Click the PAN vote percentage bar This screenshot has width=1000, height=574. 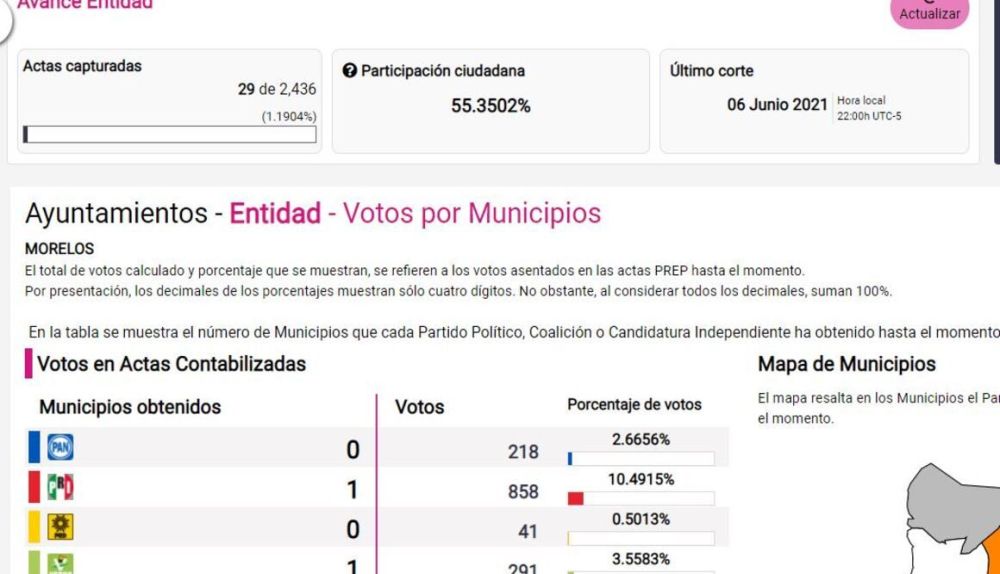[640, 459]
